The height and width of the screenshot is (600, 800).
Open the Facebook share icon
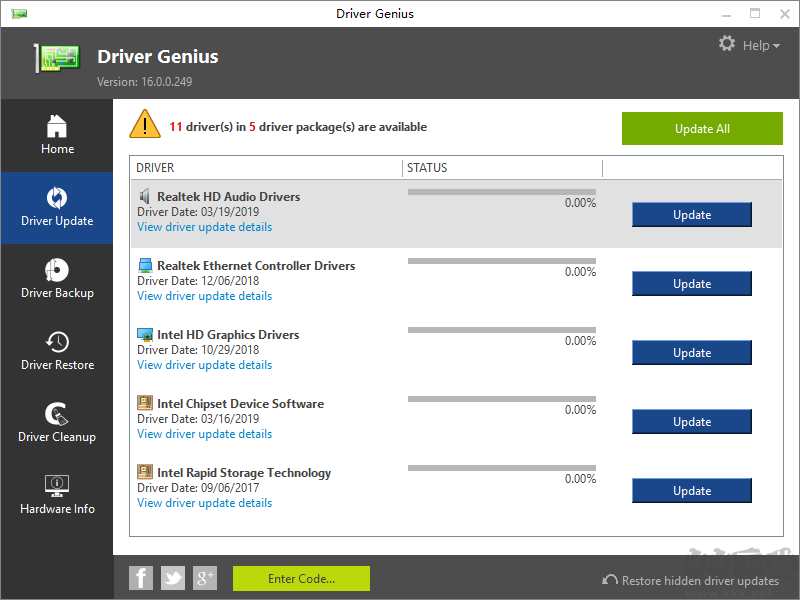click(141, 578)
